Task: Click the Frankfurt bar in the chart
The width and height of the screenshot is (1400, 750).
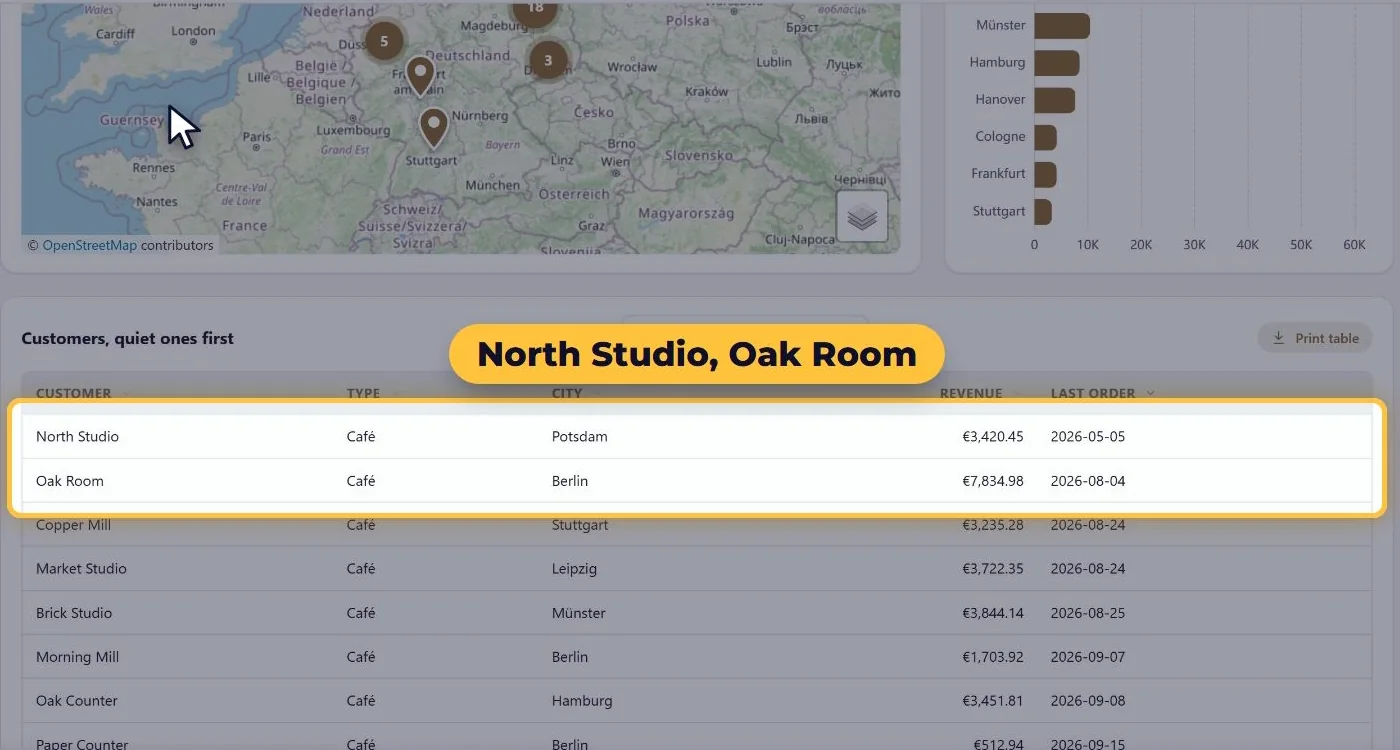Action: 1045,173
